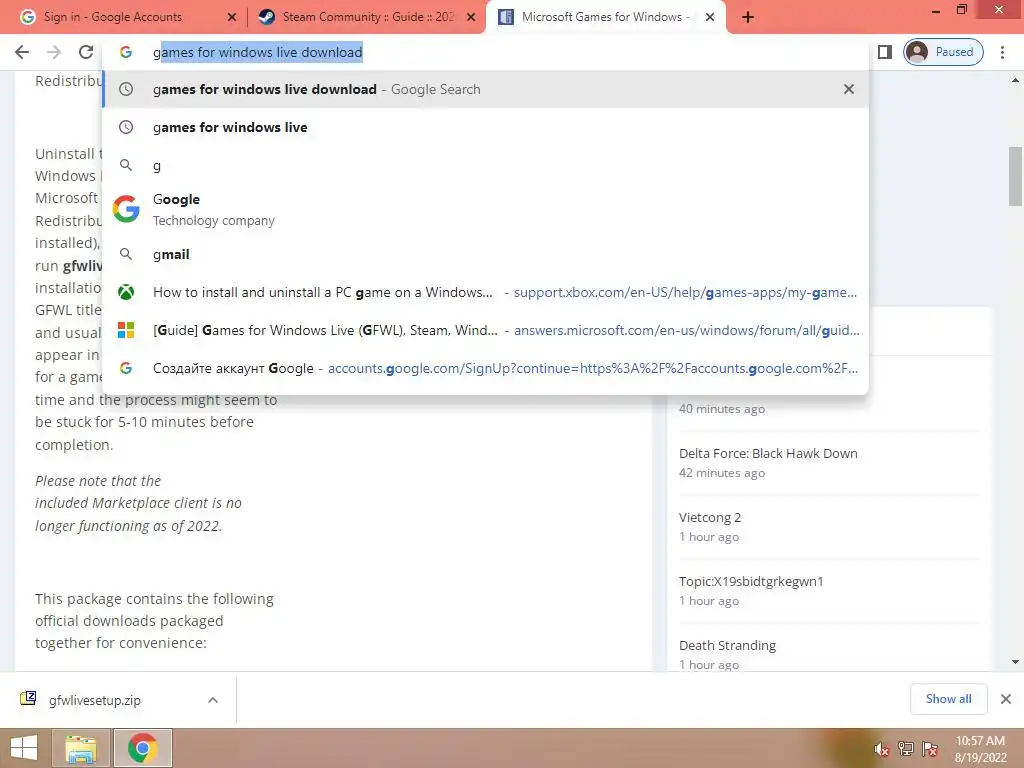Close the Steam Community tab
The width and height of the screenshot is (1024, 768).
[471, 18]
